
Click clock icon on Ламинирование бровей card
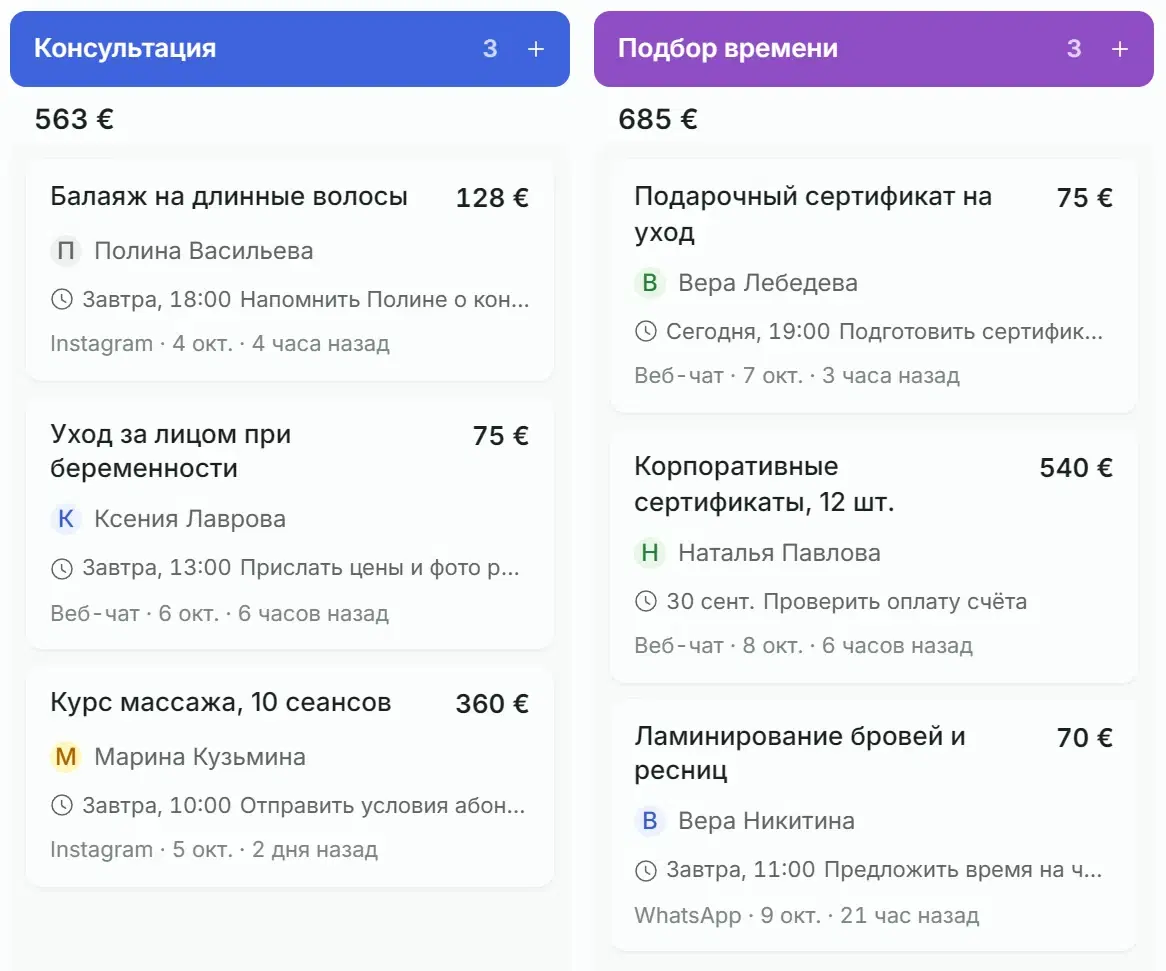pos(645,870)
